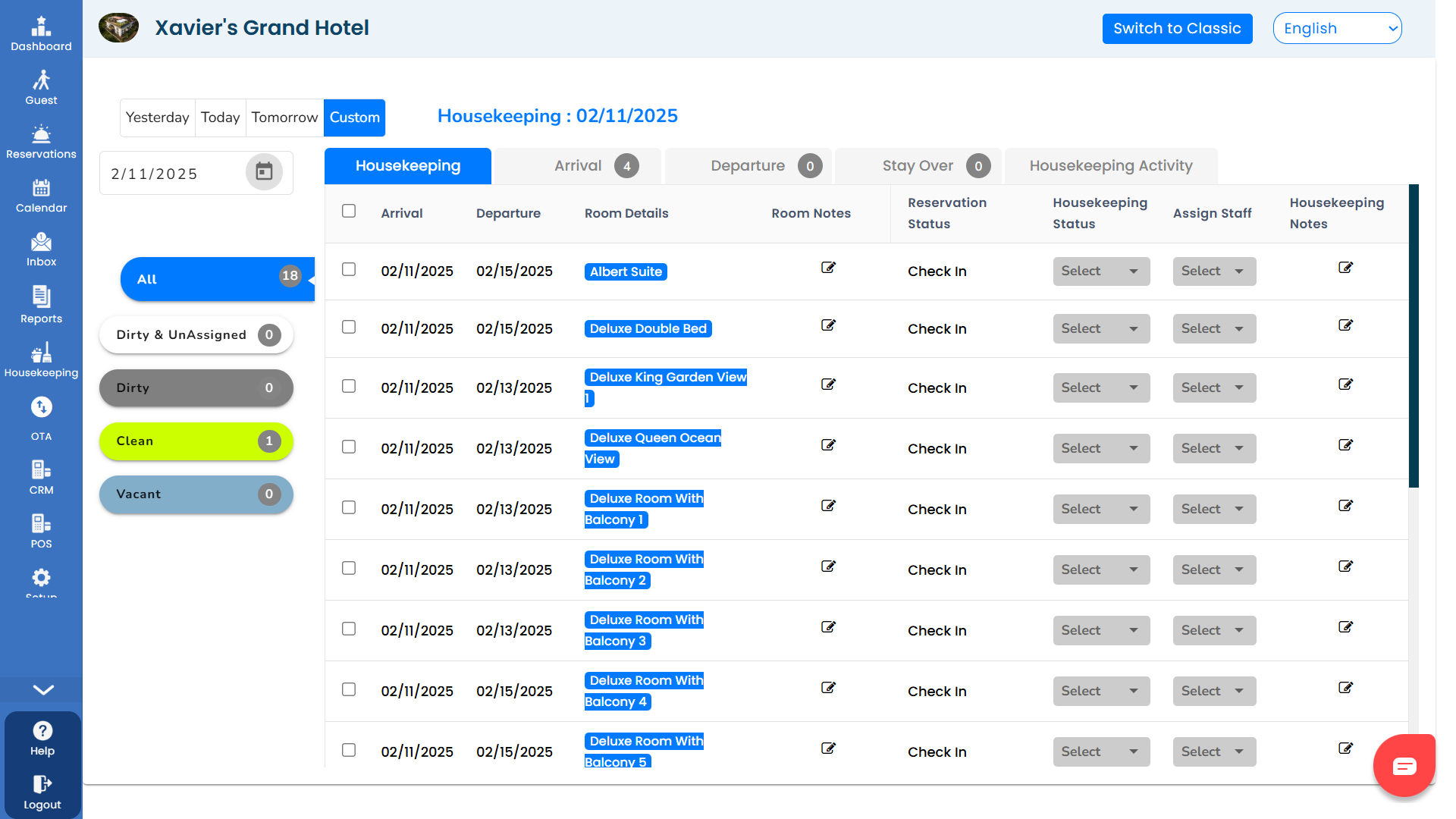
Task: Click the table vertical scrollbar
Action: point(1414,336)
